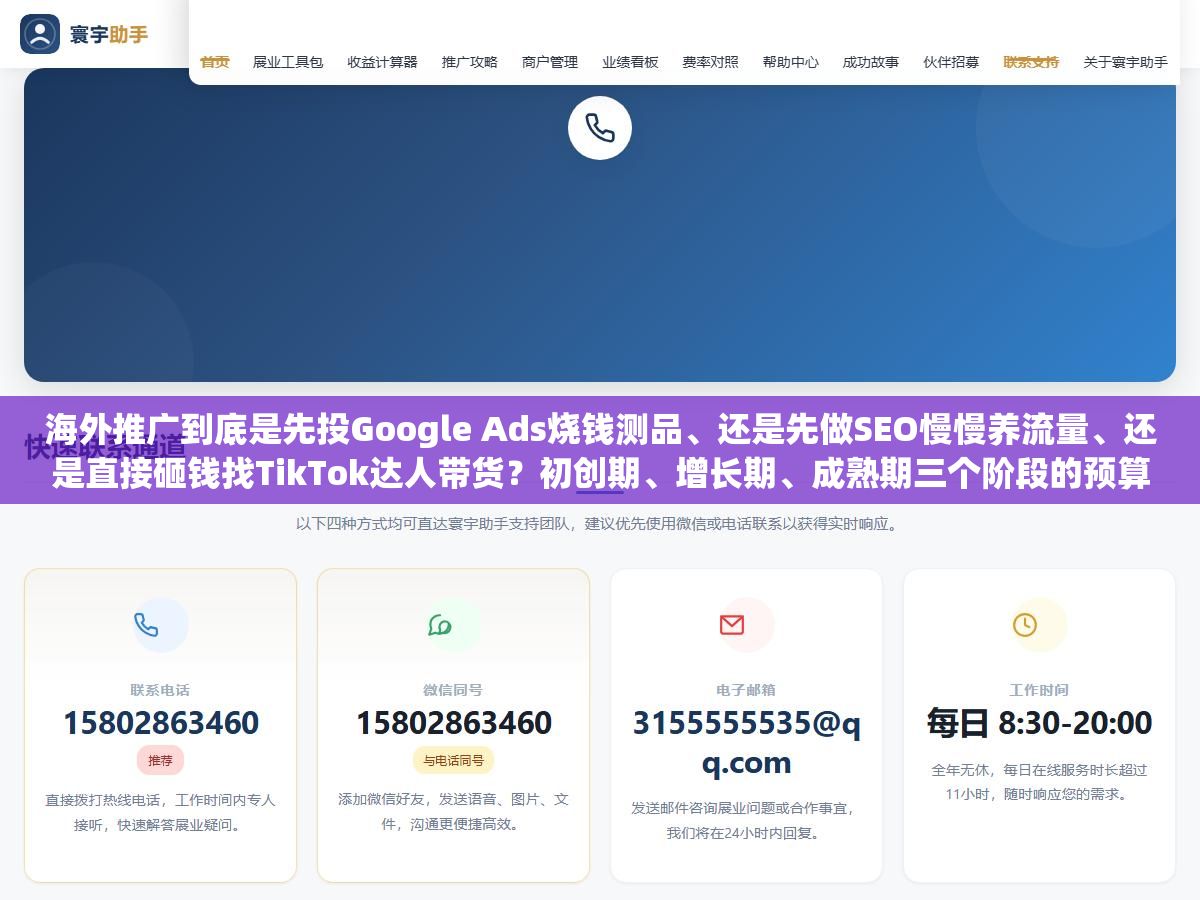
Task: Click the 寰宇助手 brand name text
Action: click(x=108, y=34)
